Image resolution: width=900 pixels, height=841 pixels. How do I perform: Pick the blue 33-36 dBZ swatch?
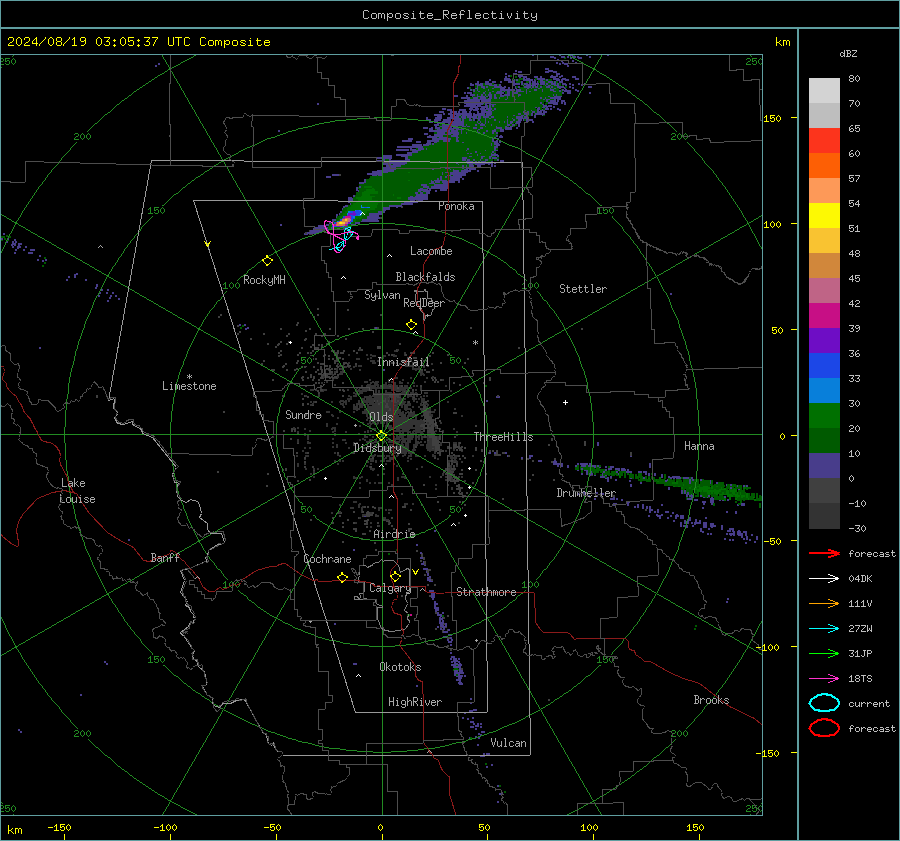[x=824, y=366]
